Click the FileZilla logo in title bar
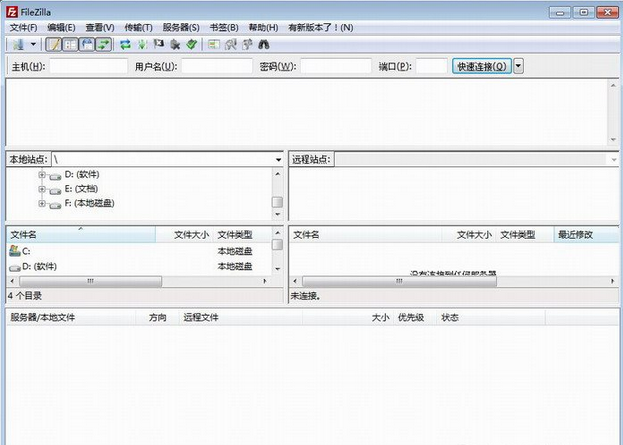This screenshot has width=623, height=445. point(12,12)
